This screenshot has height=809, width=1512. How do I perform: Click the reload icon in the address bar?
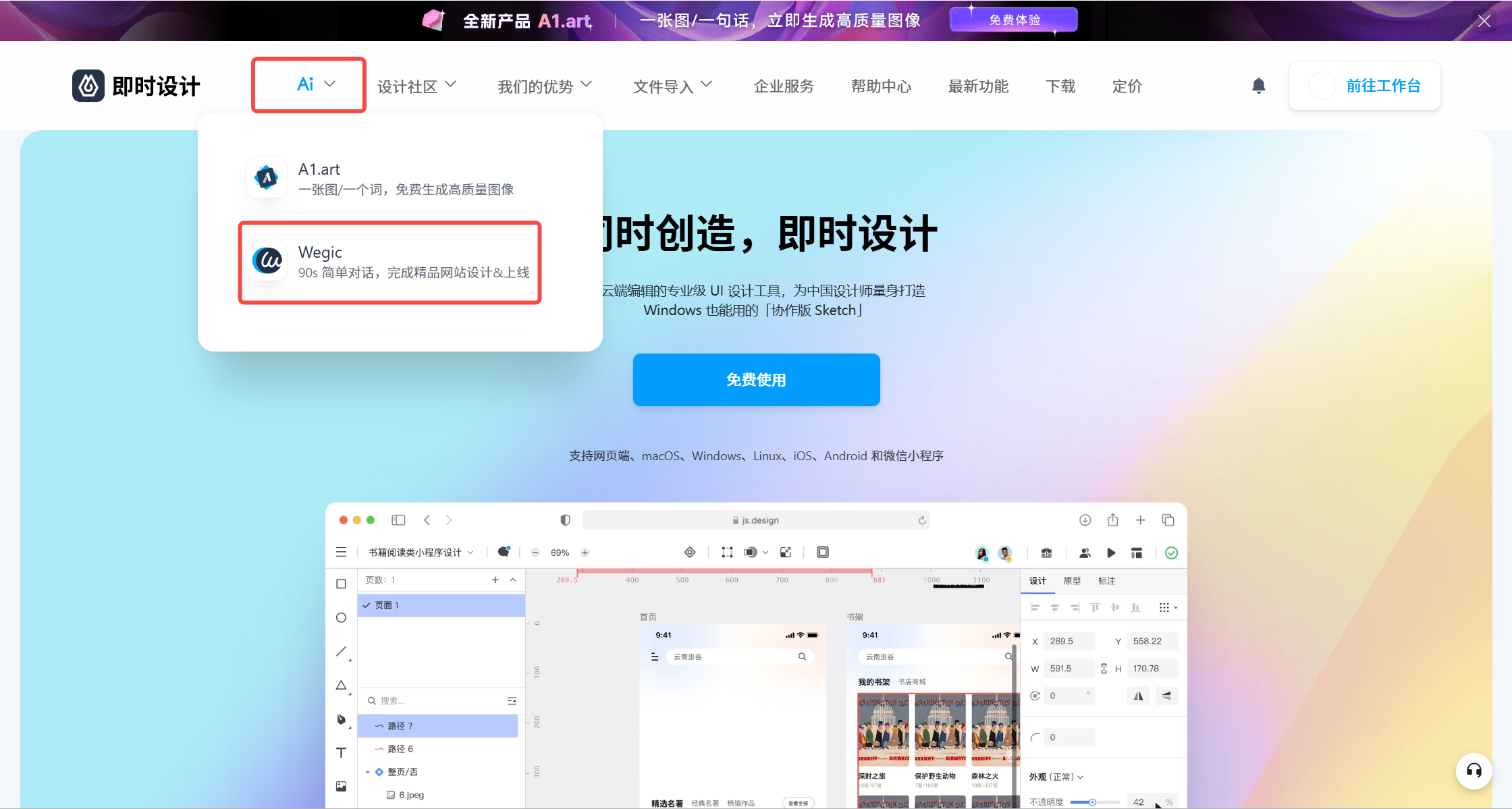tap(922, 520)
